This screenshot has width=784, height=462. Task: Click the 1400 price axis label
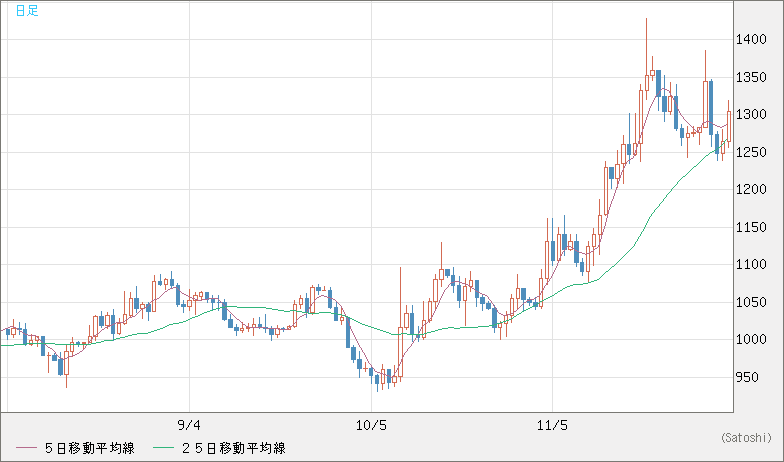pos(751,39)
